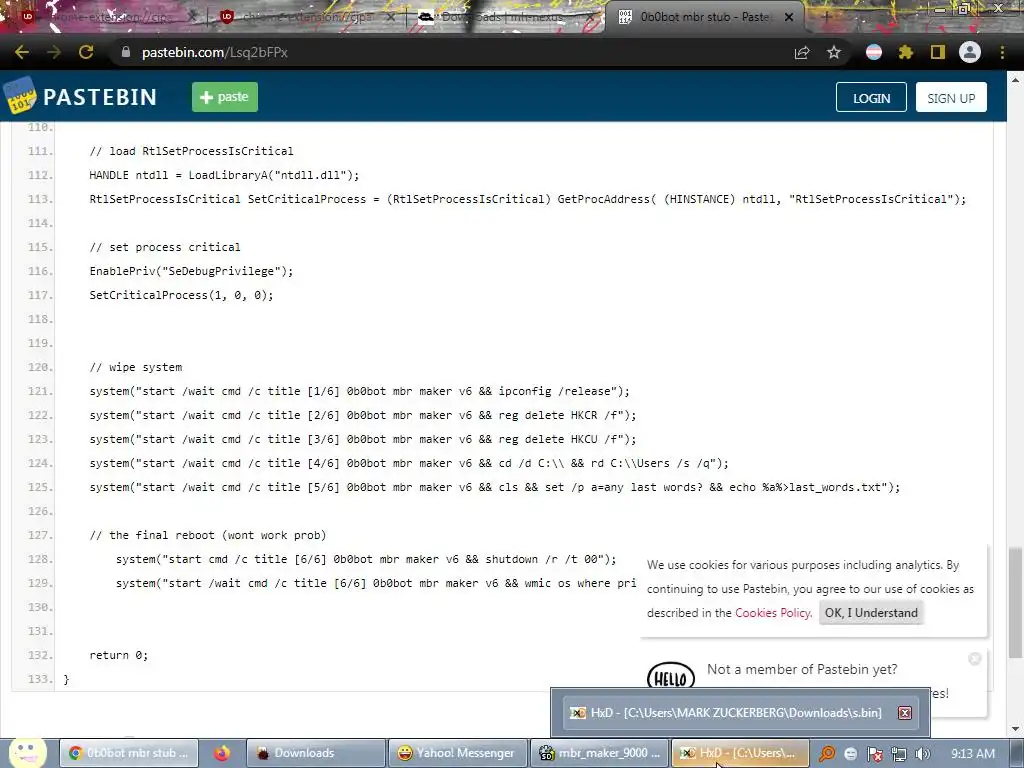Viewport: 1024px width, 768px height.
Task: Click the '// the final reboot' comment
Action: pyautogui.click(x=208, y=535)
